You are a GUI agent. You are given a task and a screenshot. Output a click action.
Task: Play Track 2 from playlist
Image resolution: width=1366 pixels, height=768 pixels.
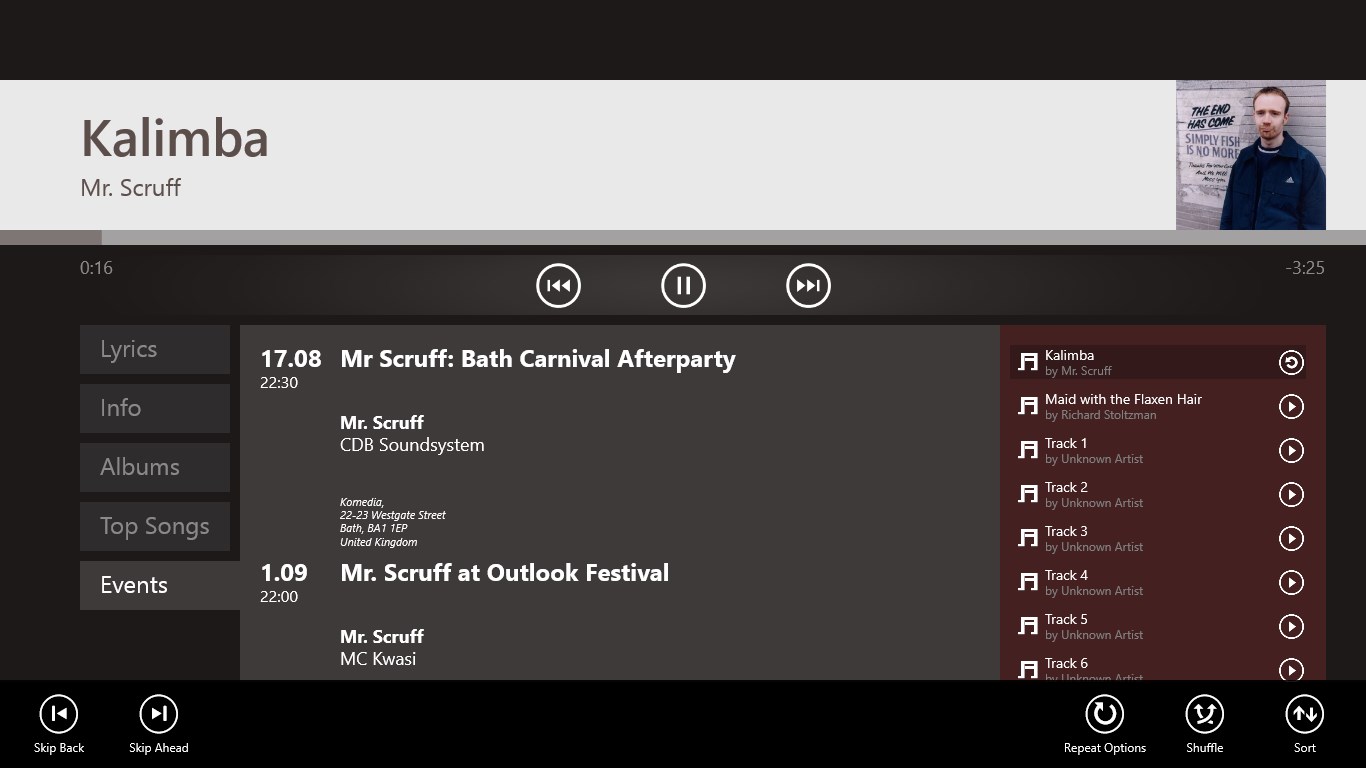tap(1291, 495)
